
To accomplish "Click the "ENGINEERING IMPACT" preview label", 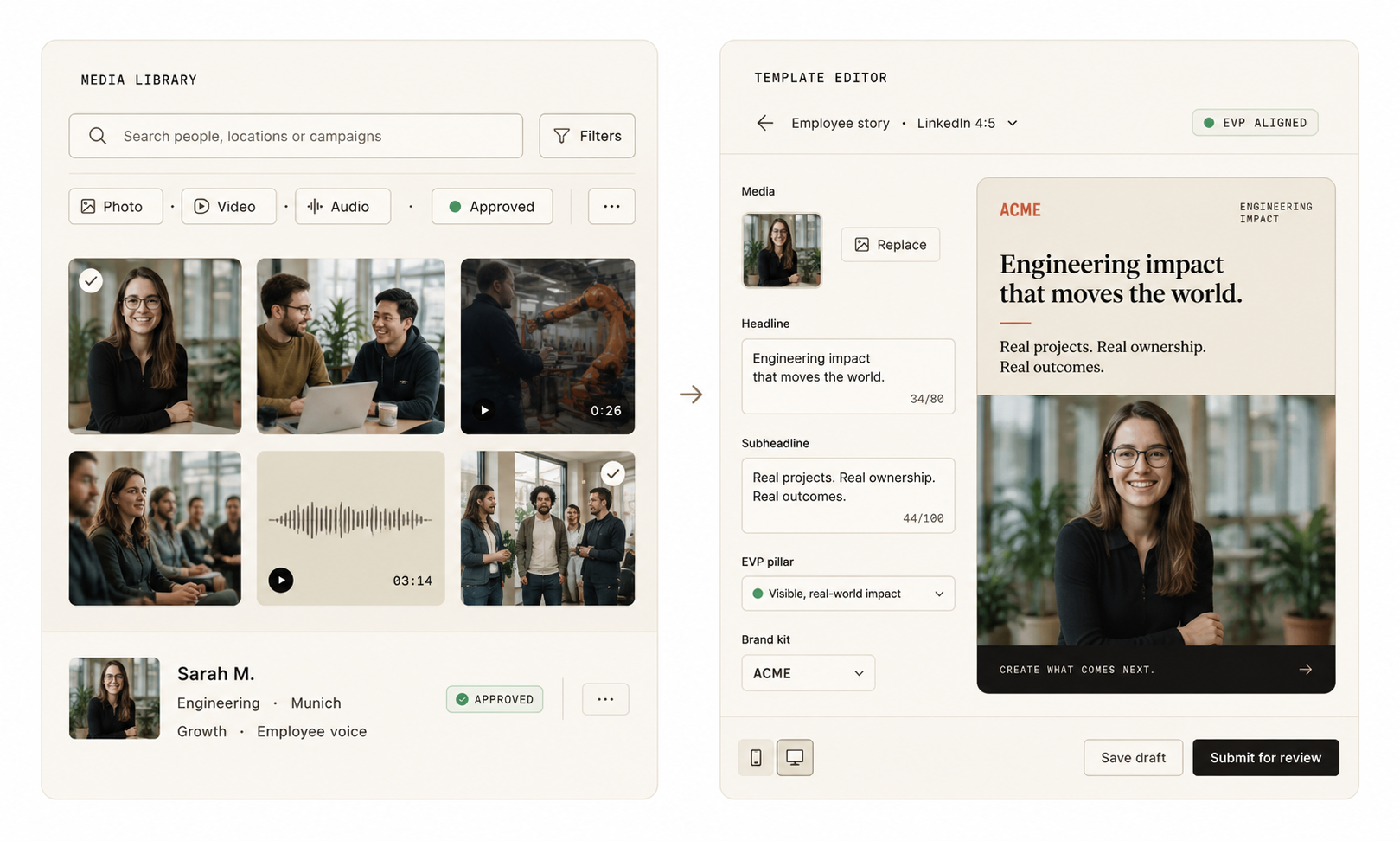I will [x=1275, y=213].
